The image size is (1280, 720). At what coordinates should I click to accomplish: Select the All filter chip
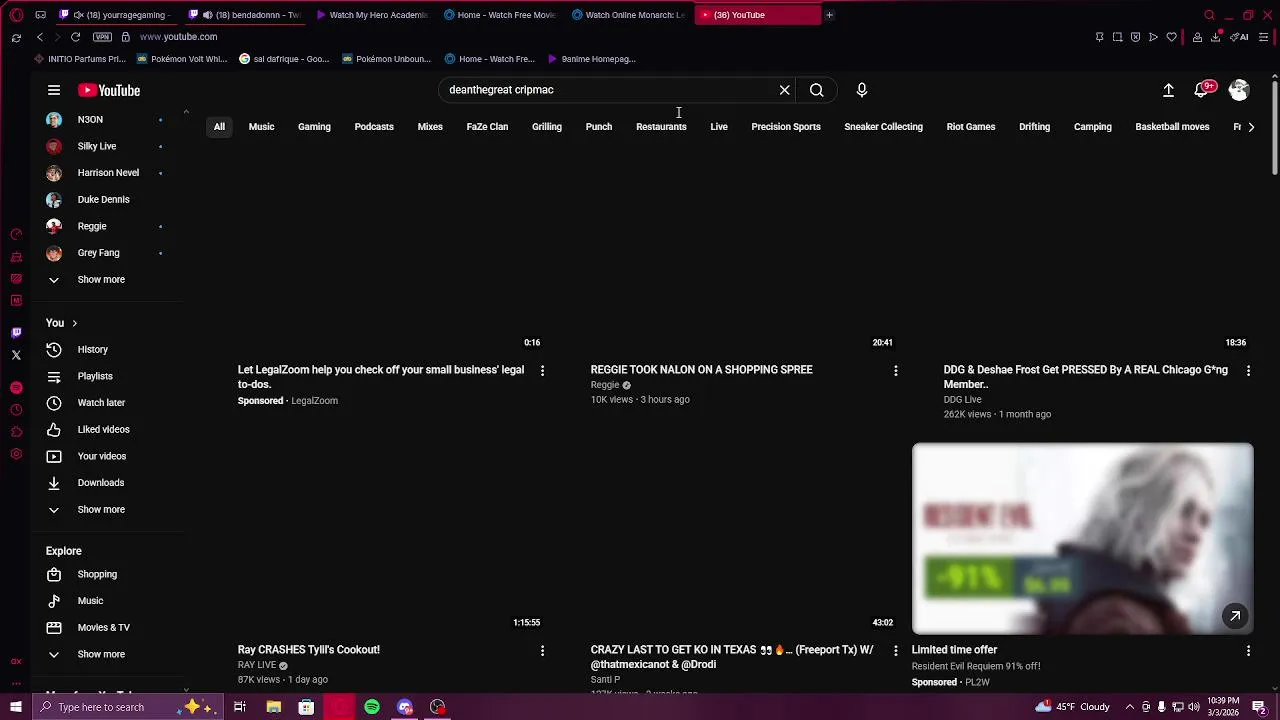(219, 127)
